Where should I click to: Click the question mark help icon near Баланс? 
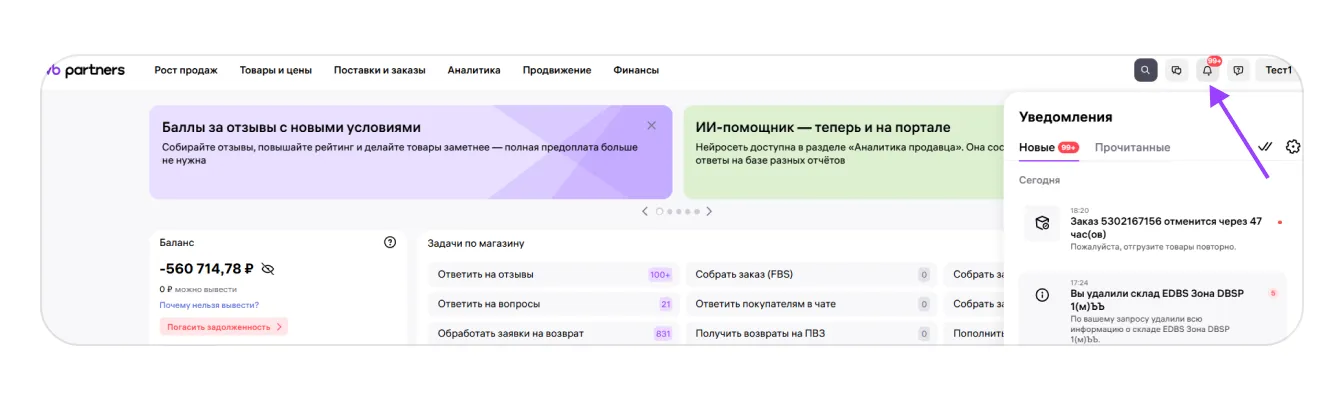tap(390, 242)
